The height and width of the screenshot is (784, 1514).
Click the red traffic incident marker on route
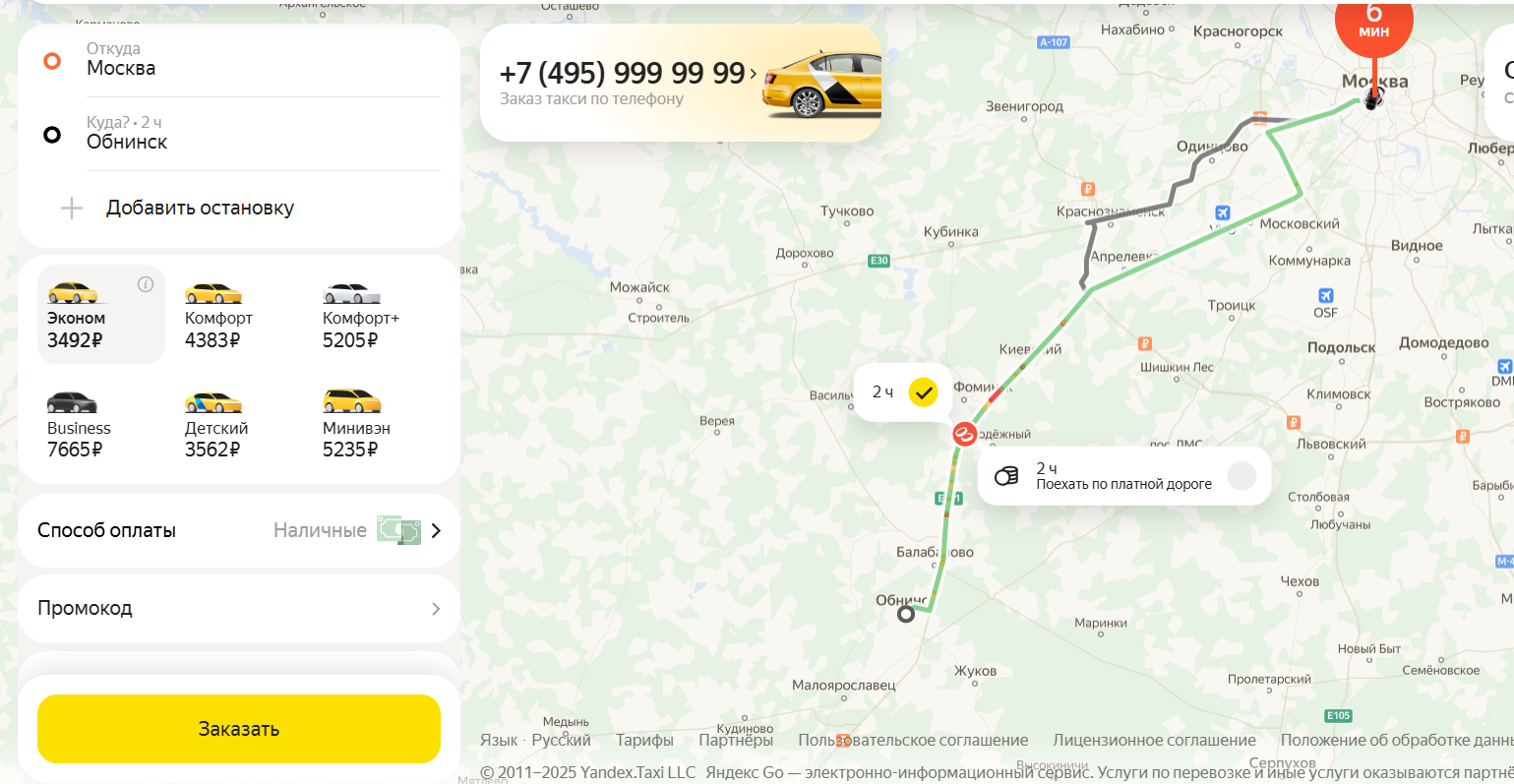pos(964,434)
